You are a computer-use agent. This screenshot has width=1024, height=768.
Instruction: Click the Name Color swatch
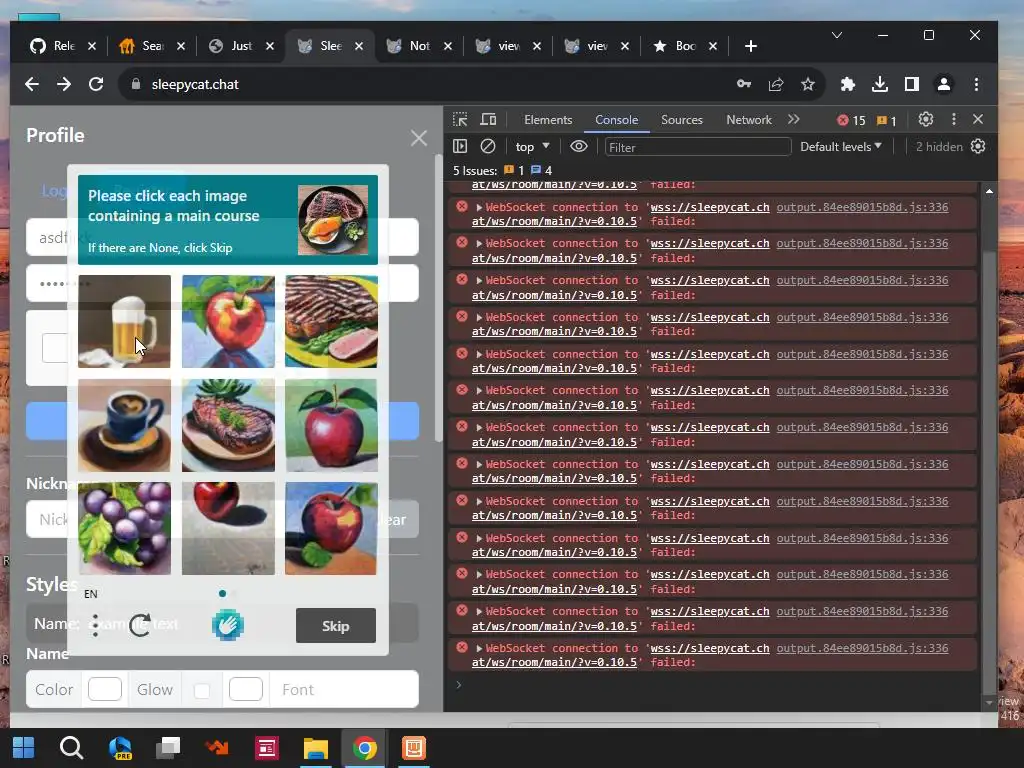(x=104, y=690)
